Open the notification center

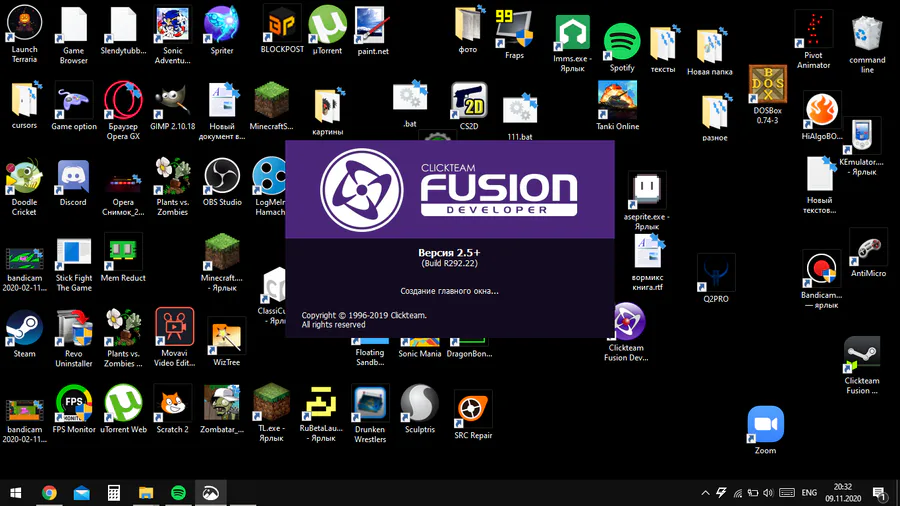click(x=879, y=493)
